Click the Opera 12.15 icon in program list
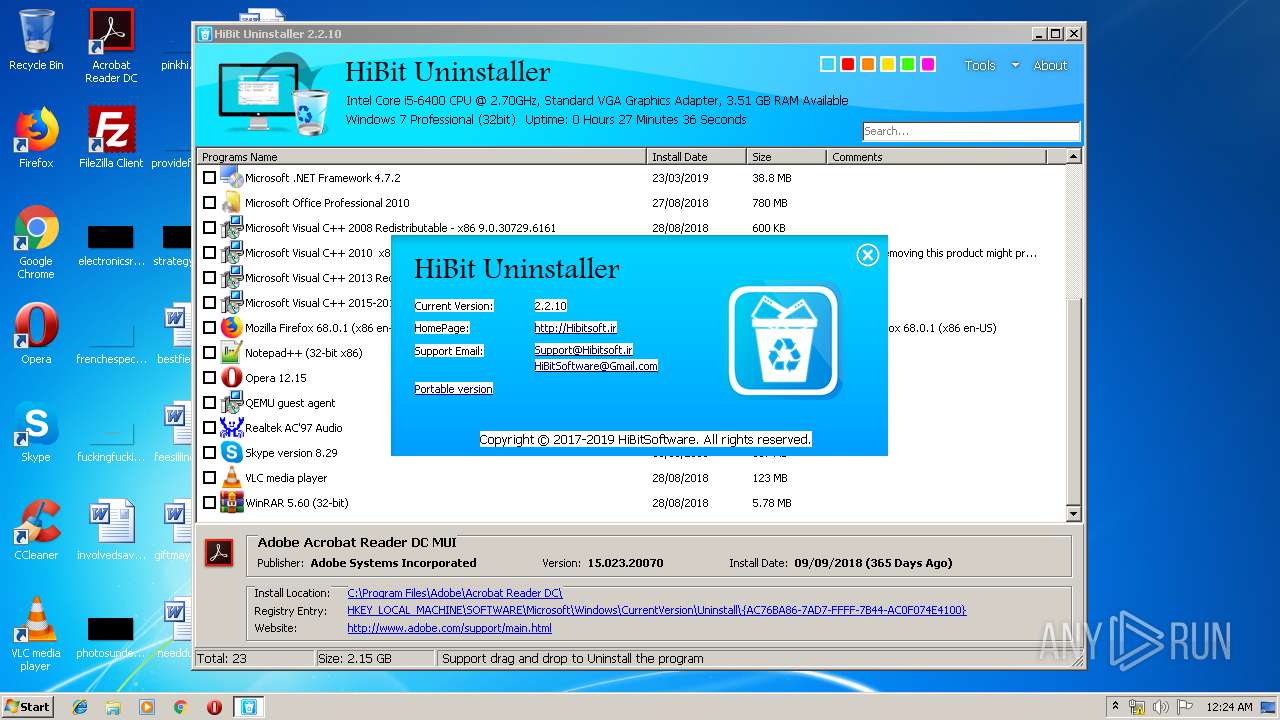The image size is (1280, 720). tap(232, 377)
